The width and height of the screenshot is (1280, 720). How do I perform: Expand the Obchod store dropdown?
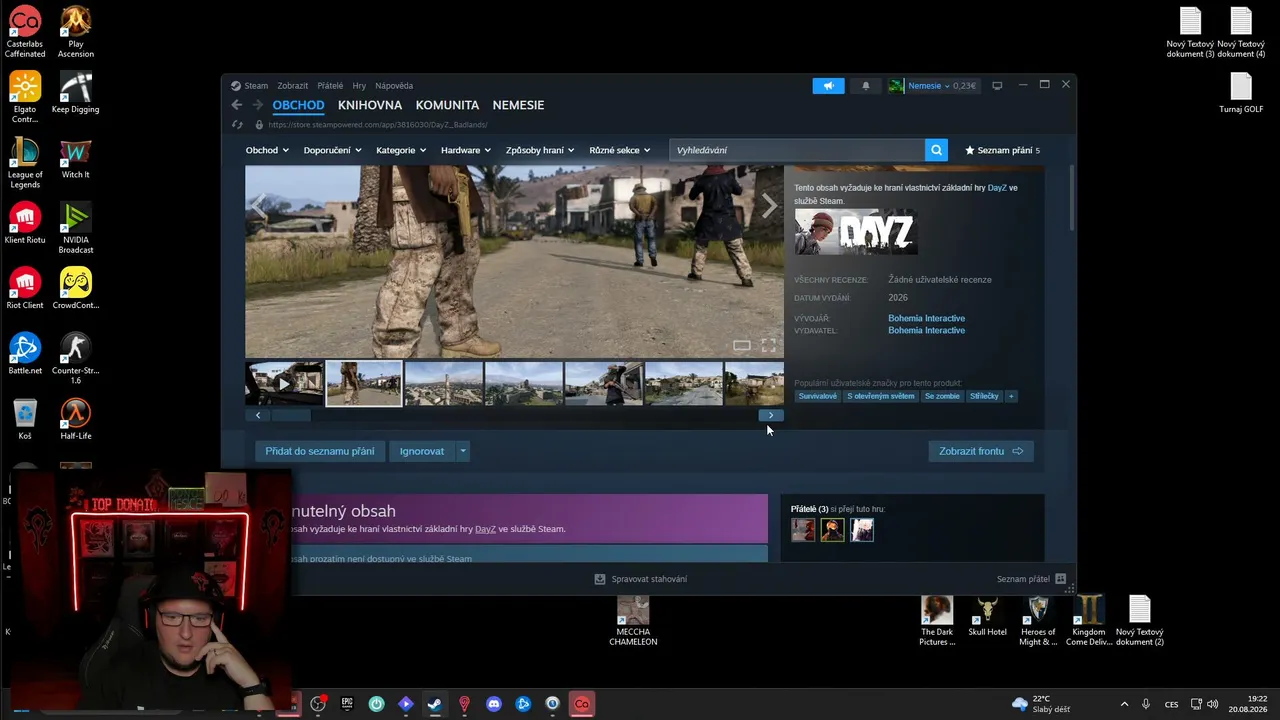267,150
